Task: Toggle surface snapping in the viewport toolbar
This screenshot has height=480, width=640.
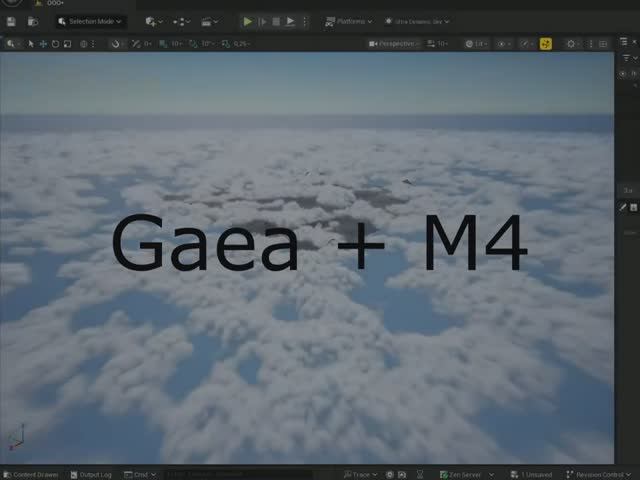Action: point(117,44)
